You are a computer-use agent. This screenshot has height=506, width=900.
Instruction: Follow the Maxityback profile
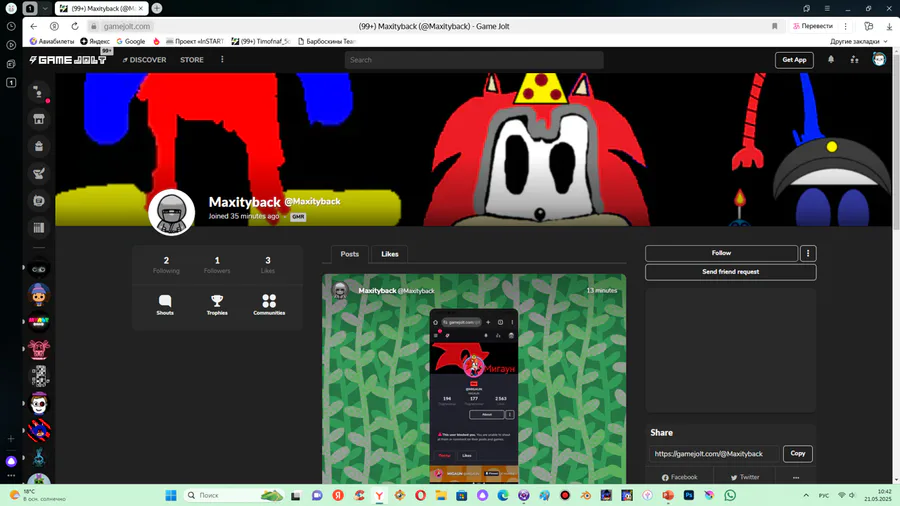pyautogui.click(x=721, y=253)
